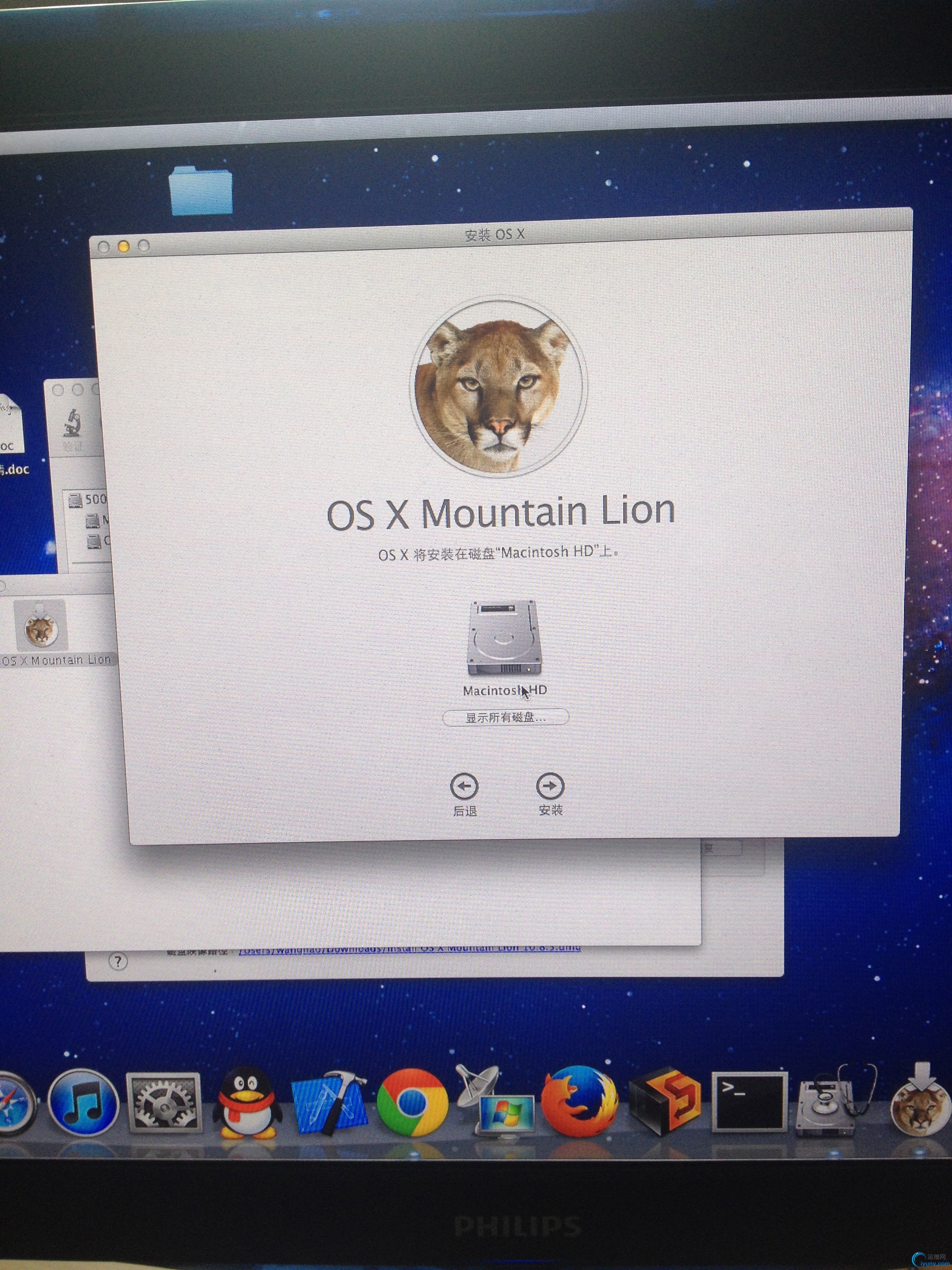Launch Firefox from the Dock
This screenshot has height=1270, width=952.
579,1102
